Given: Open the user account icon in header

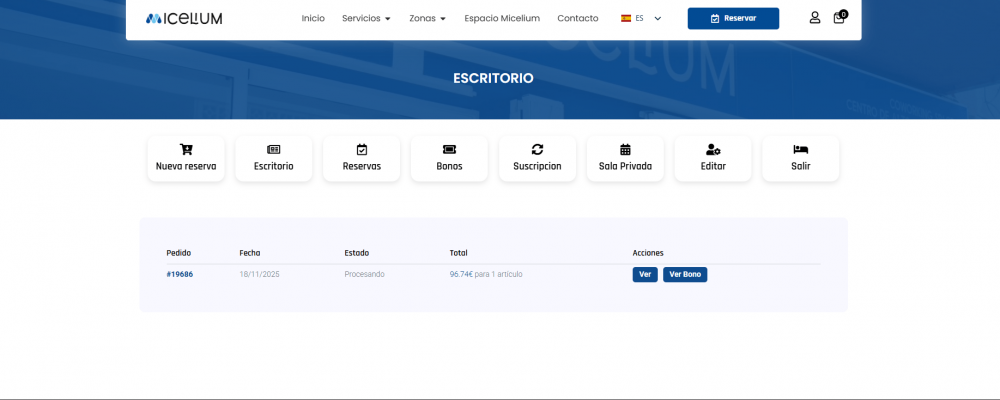Looking at the screenshot, I should [815, 18].
